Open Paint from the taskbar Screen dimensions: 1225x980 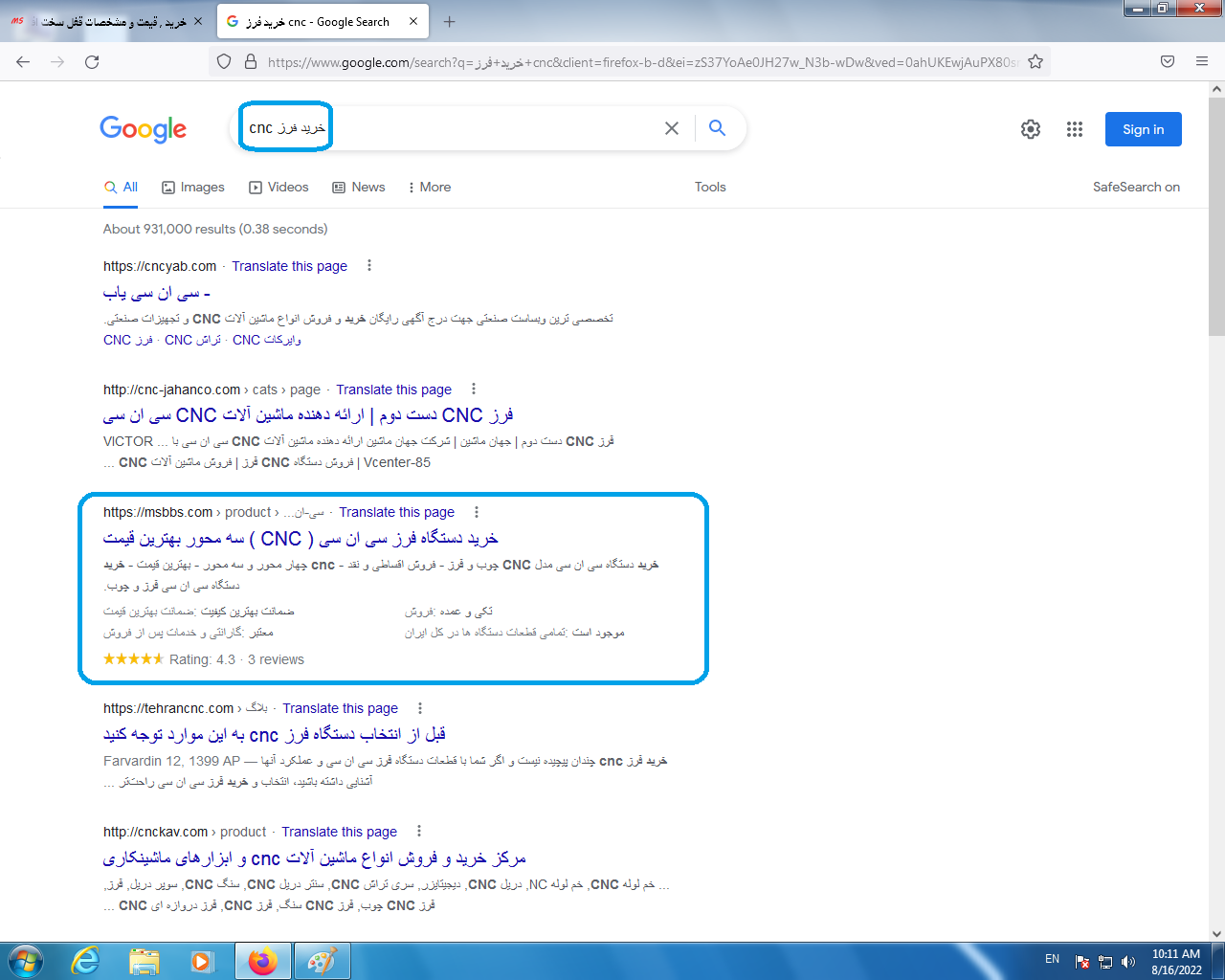pyautogui.click(x=322, y=961)
